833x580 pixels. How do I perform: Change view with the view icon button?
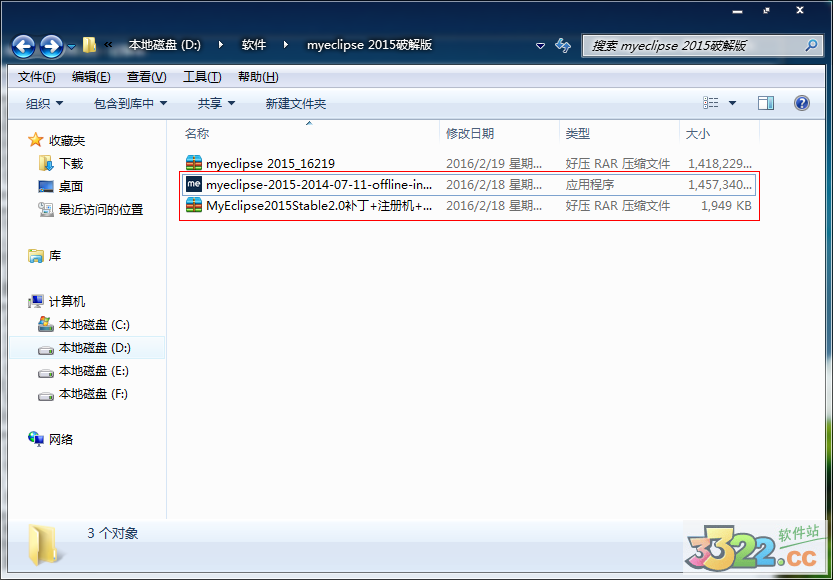(x=711, y=103)
